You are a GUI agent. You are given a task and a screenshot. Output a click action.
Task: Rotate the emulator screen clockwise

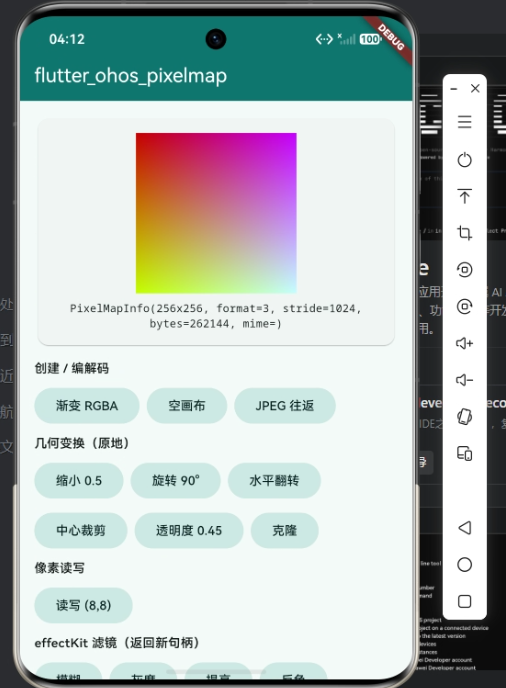point(464,306)
